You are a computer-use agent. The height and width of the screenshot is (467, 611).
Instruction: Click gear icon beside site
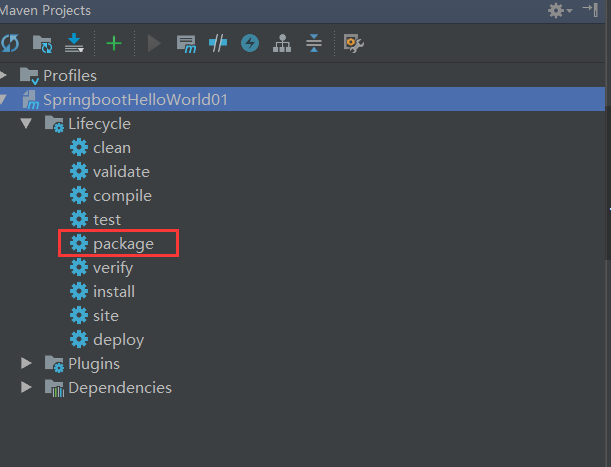(x=79, y=315)
